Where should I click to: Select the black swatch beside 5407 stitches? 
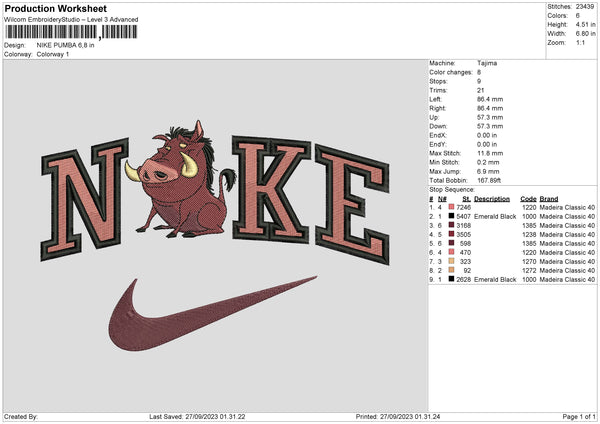point(452,216)
